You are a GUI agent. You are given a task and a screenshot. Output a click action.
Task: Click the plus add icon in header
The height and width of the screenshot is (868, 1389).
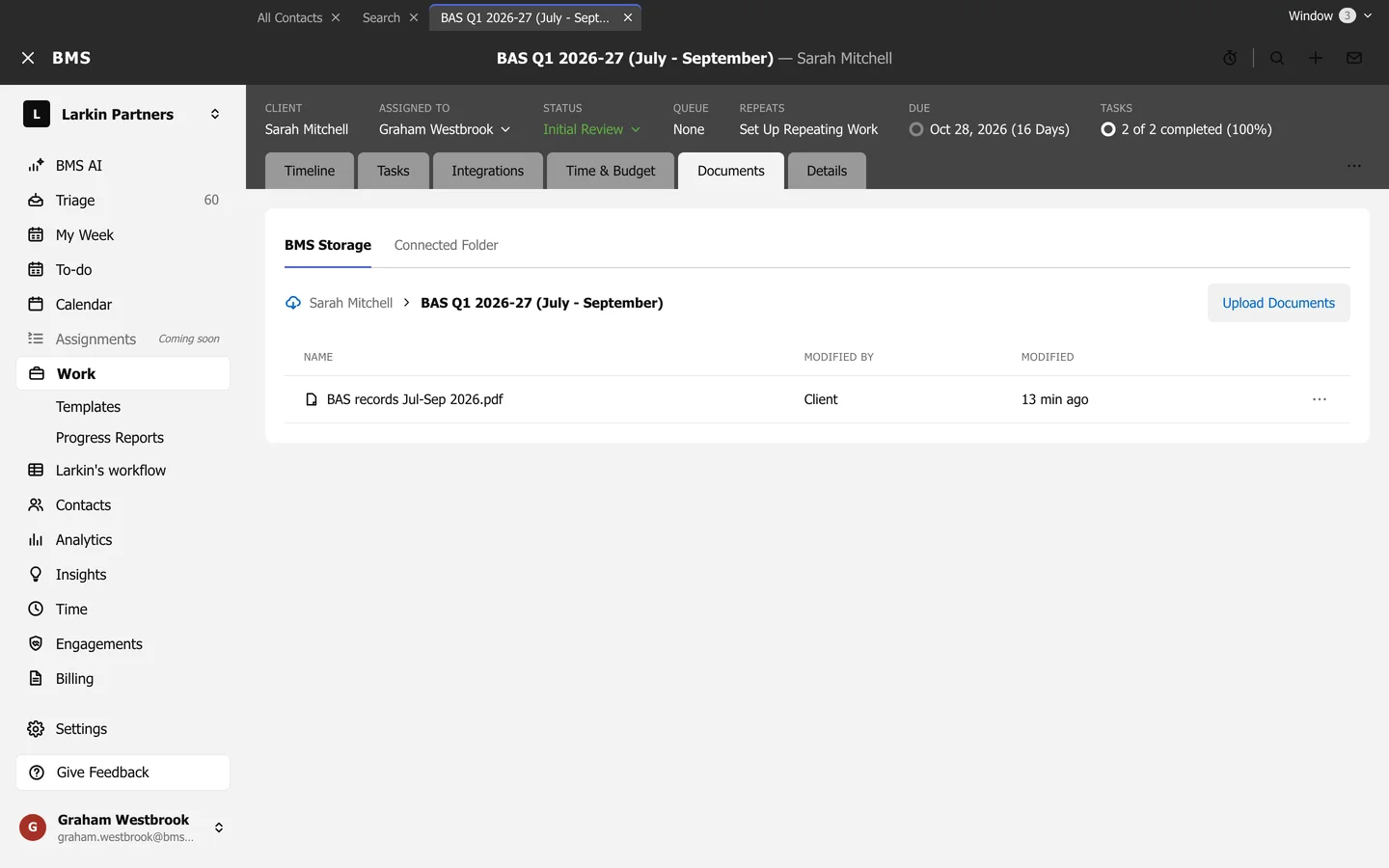pyautogui.click(x=1316, y=58)
